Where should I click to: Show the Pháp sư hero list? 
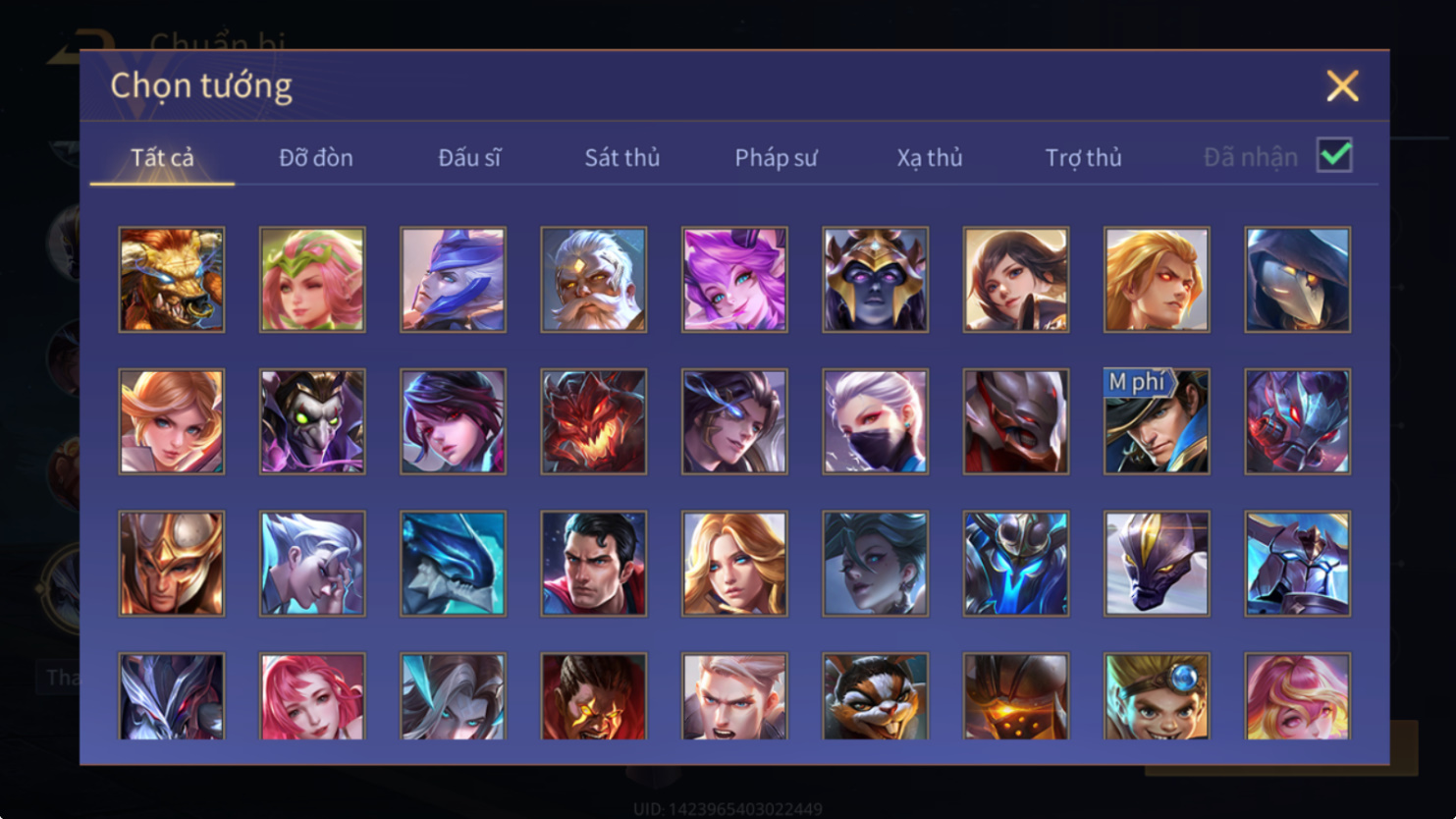tap(776, 157)
